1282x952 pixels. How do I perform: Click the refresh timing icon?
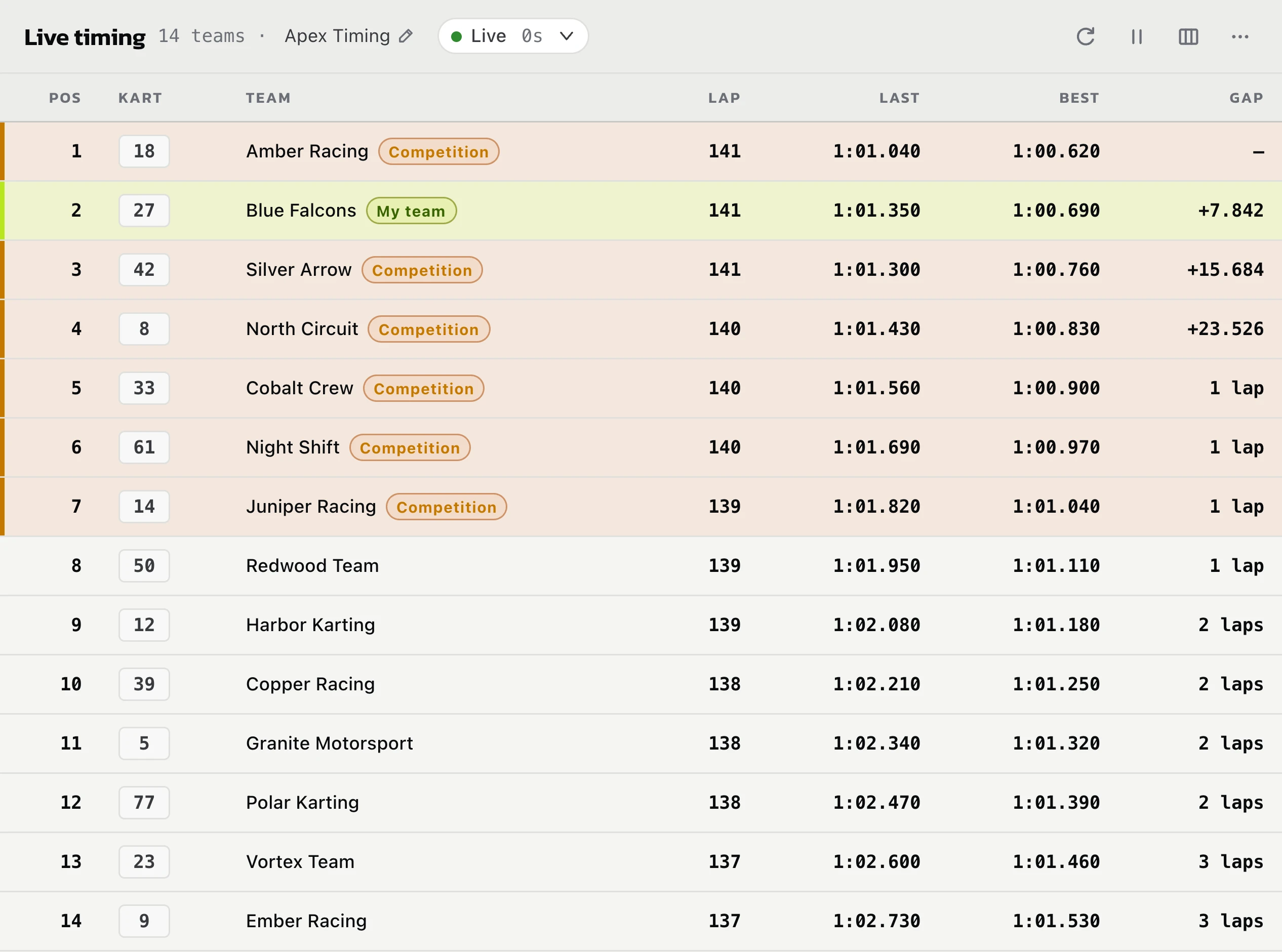click(1086, 36)
